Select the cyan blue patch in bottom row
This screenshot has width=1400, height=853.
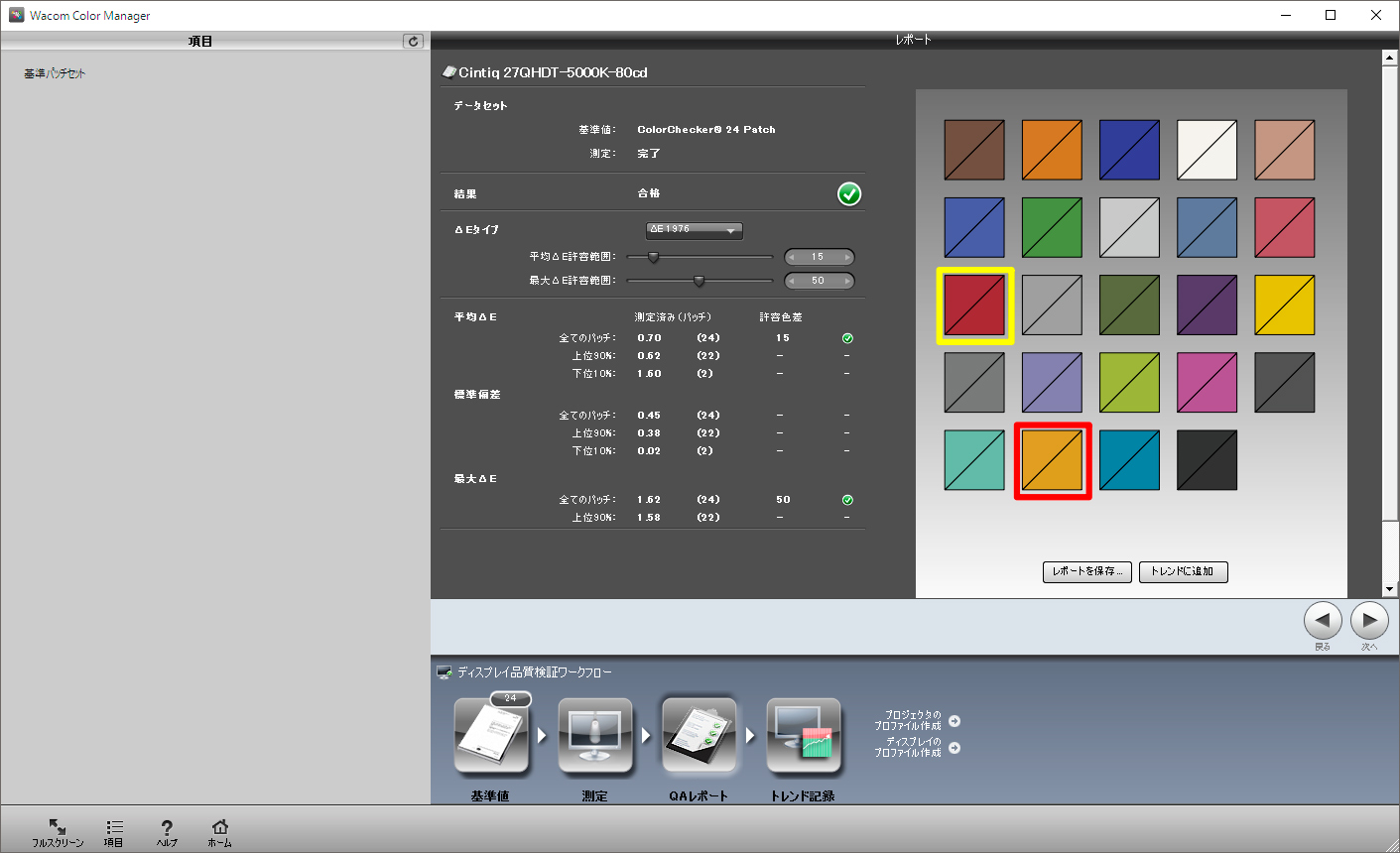(1129, 460)
